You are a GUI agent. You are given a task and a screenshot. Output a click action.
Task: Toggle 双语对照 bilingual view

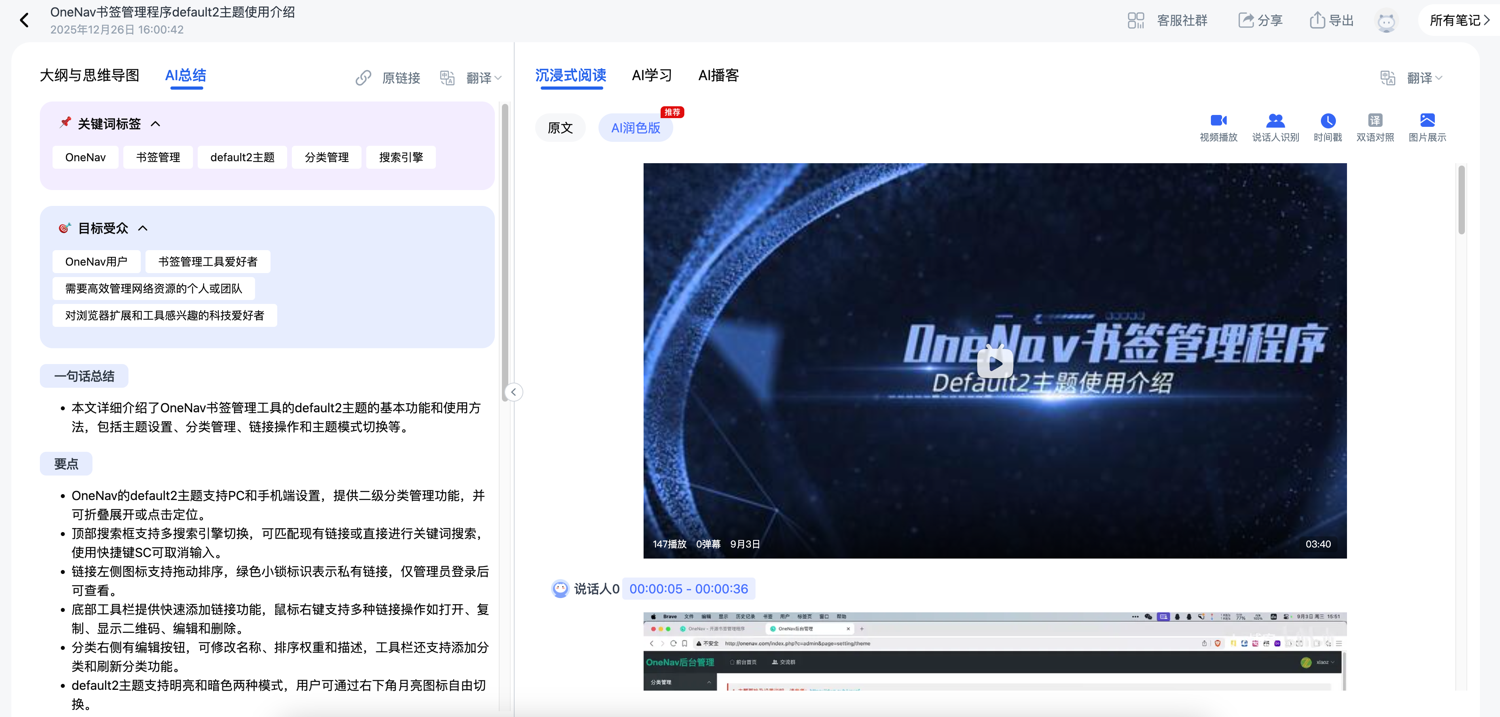coord(1375,121)
